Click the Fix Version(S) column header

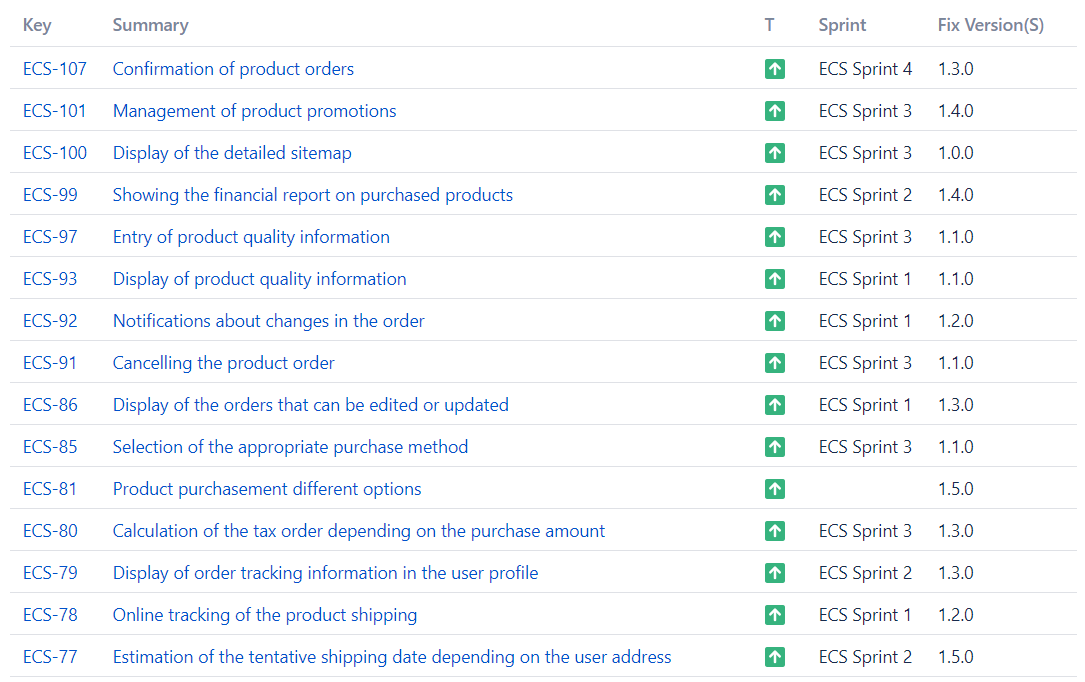tap(990, 25)
